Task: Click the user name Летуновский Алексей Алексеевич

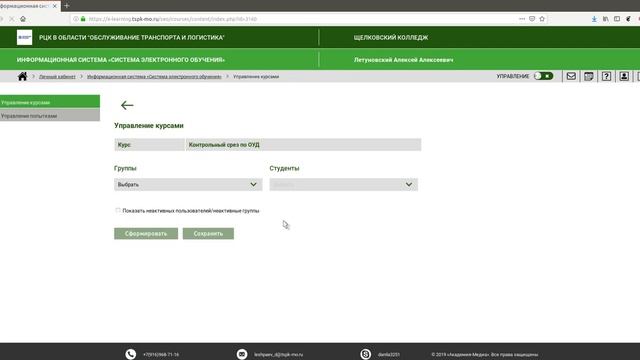Action: 403,60
